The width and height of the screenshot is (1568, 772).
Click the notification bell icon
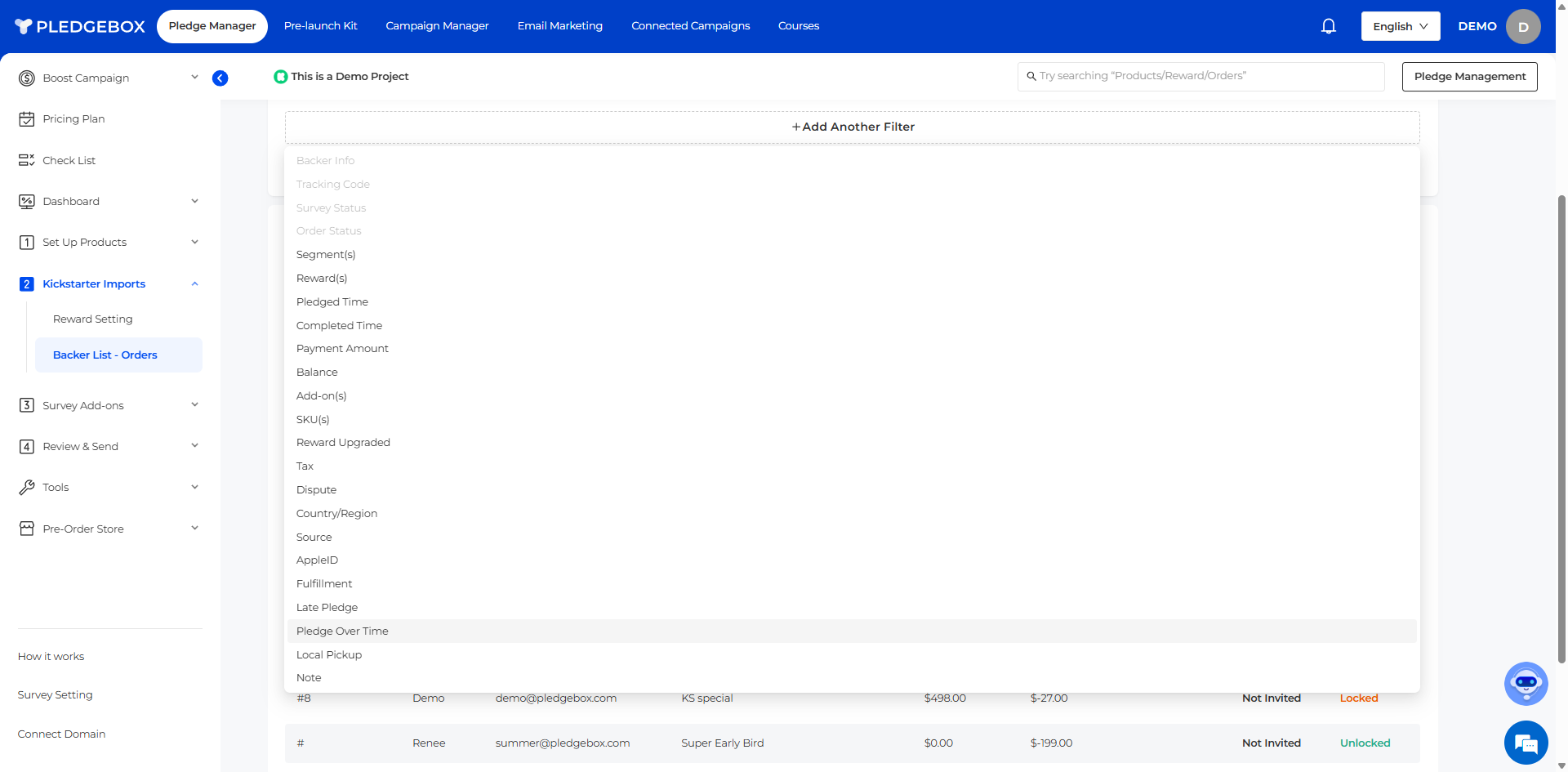point(1328,26)
